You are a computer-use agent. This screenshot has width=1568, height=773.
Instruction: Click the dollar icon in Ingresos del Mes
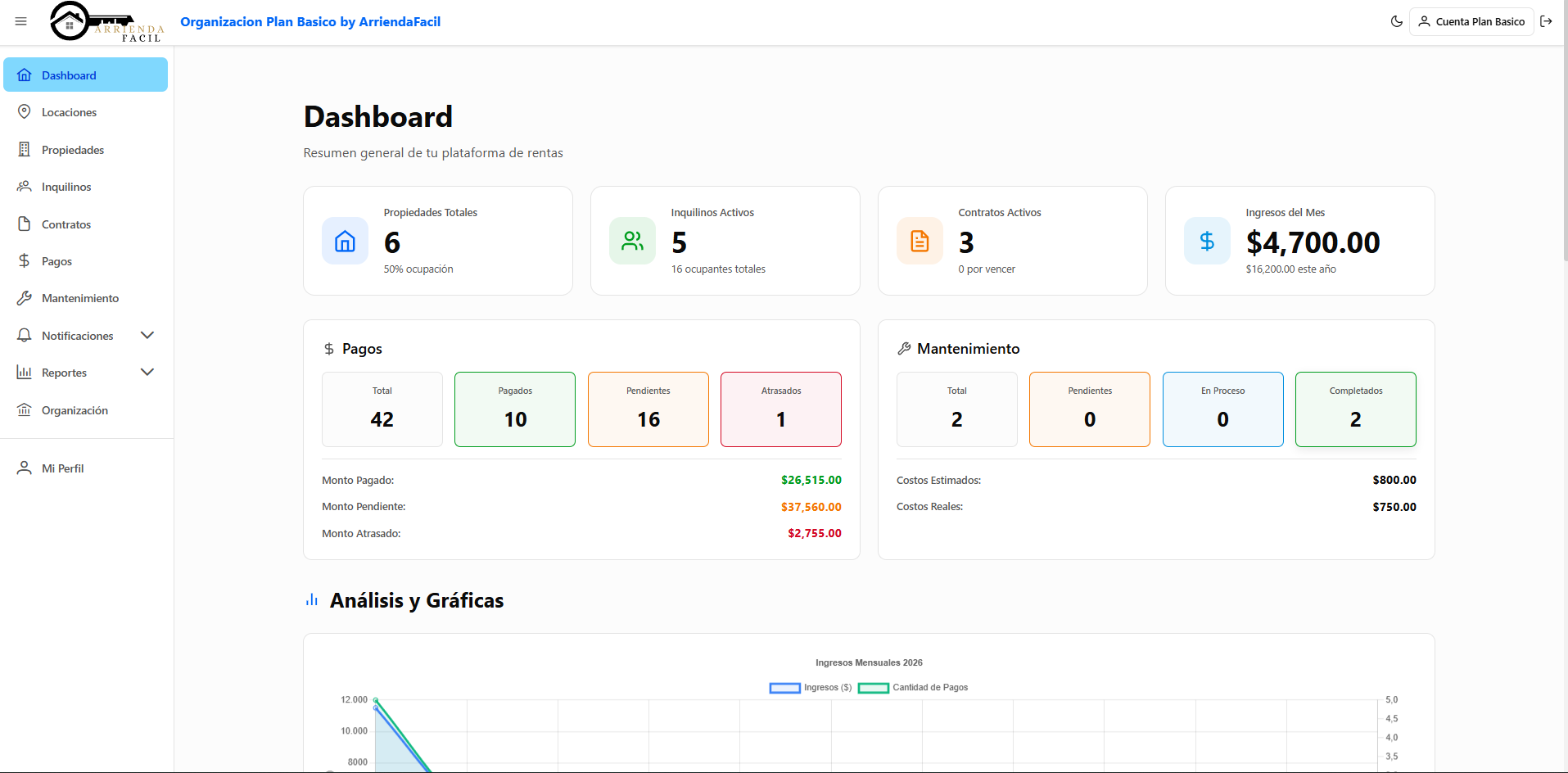click(x=1208, y=241)
